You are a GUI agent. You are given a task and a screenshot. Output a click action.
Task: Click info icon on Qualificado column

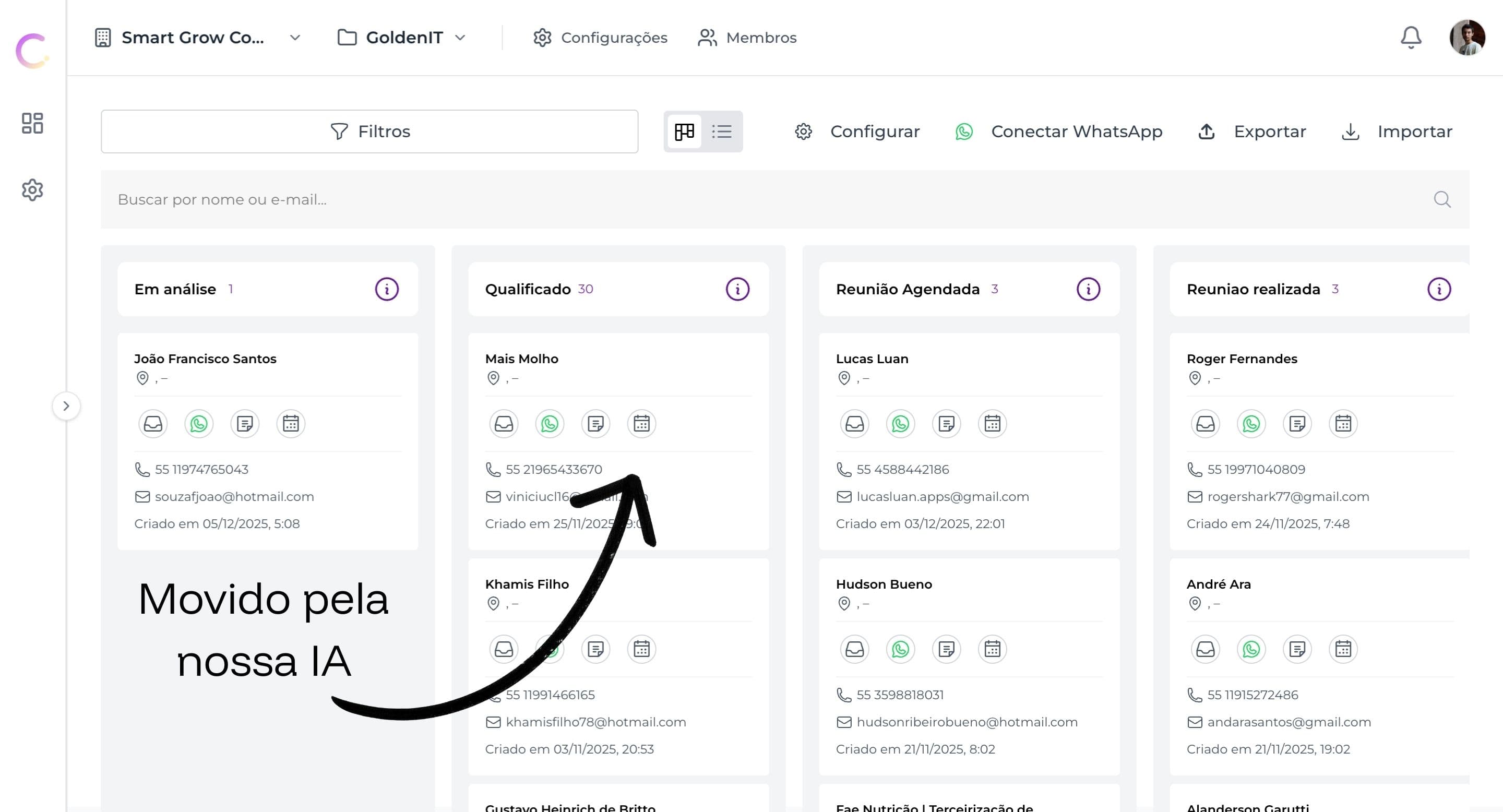(737, 289)
